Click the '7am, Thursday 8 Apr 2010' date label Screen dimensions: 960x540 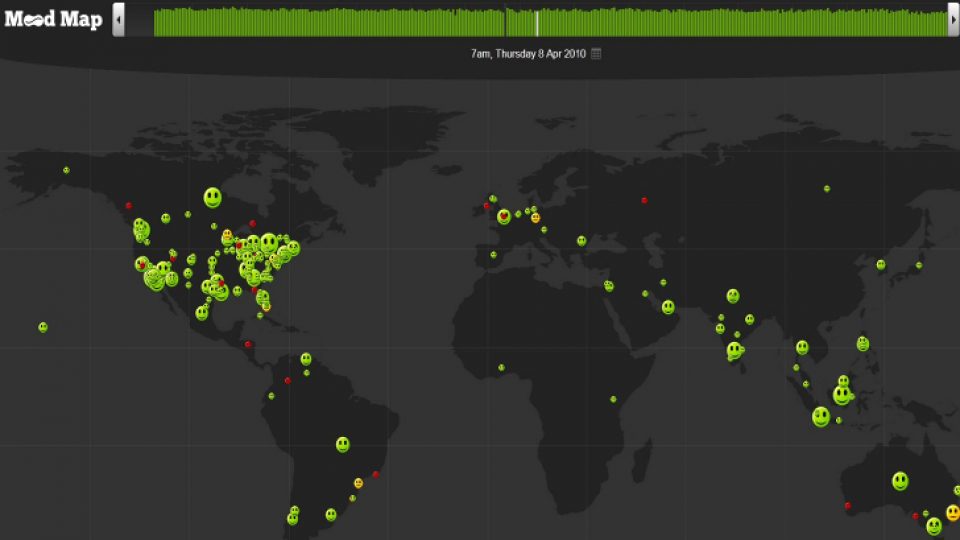coord(528,54)
